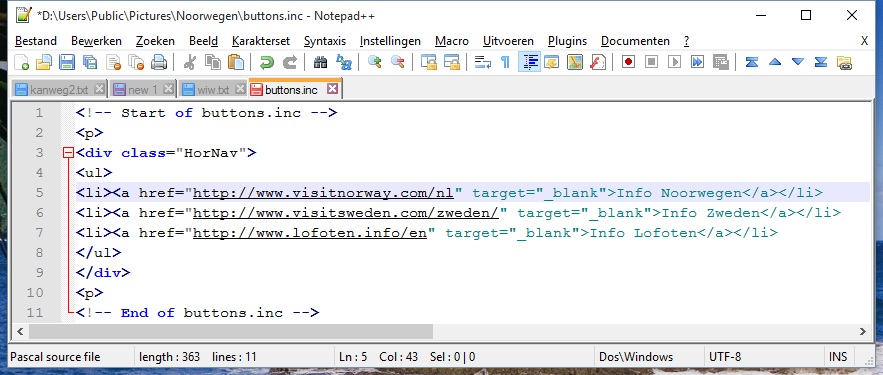883x375 pixels.
Task: Click the lofoten.info URL on line 7
Action: click(x=310, y=233)
